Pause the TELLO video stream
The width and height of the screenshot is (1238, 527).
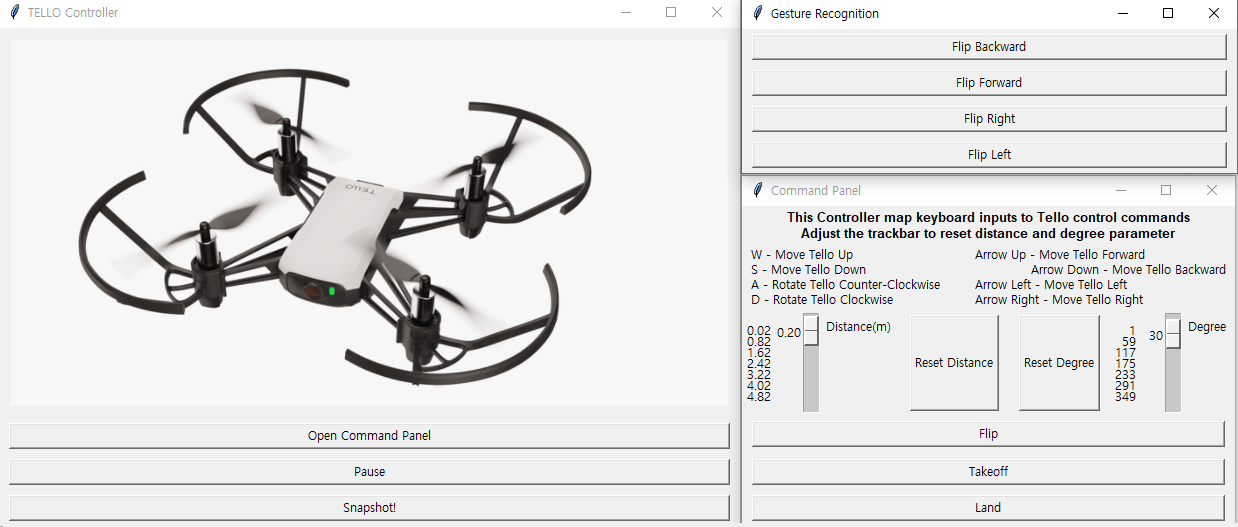point(369,472)
